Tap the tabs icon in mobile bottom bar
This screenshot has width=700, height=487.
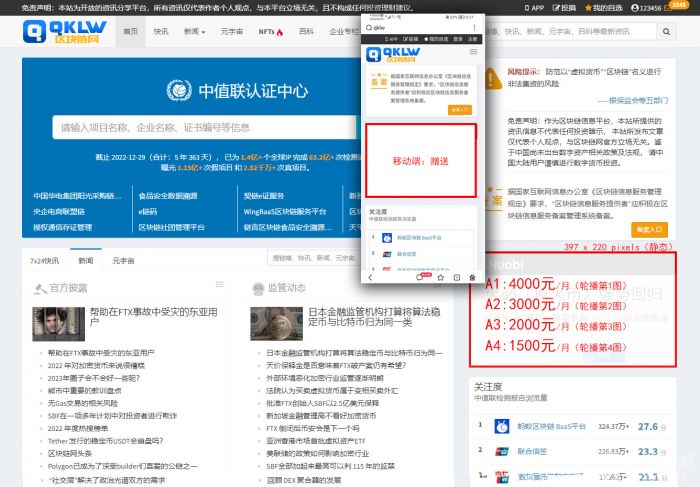[457, 277]
